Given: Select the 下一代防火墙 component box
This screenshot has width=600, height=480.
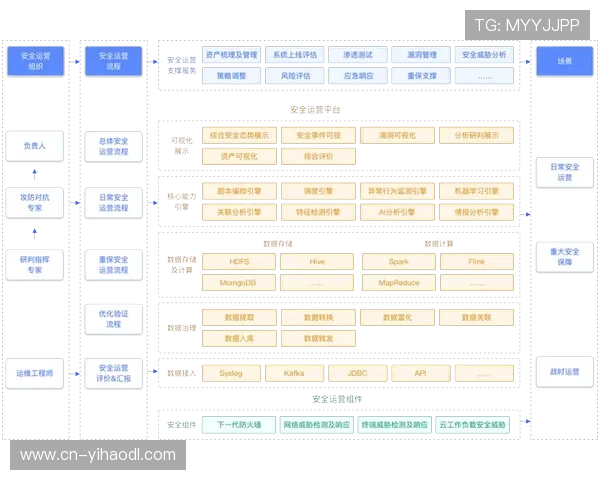Looking at the screenshot, I should (x=238, y=425).
